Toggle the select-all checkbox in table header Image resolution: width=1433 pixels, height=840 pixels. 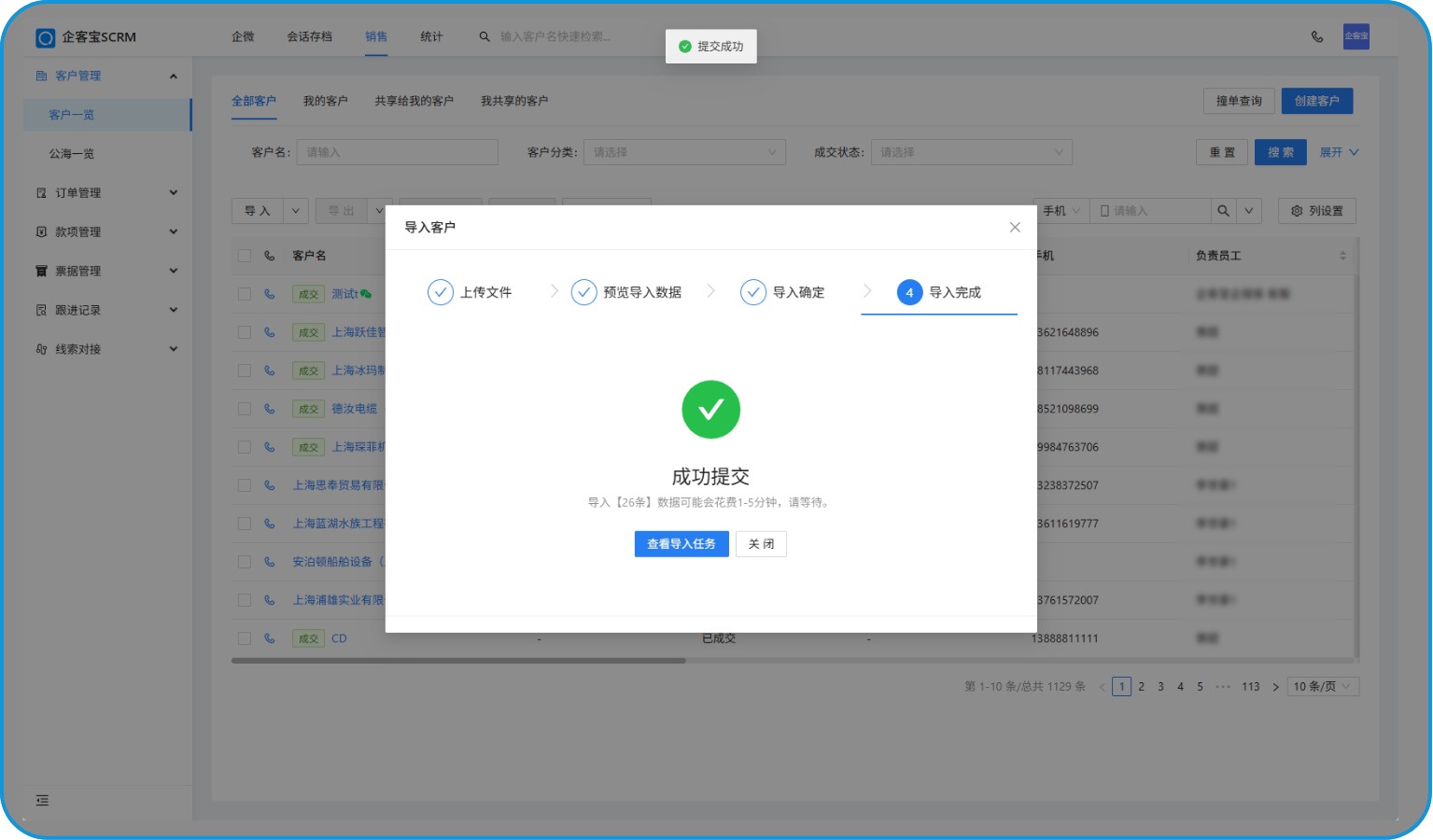tap(245, 256)
